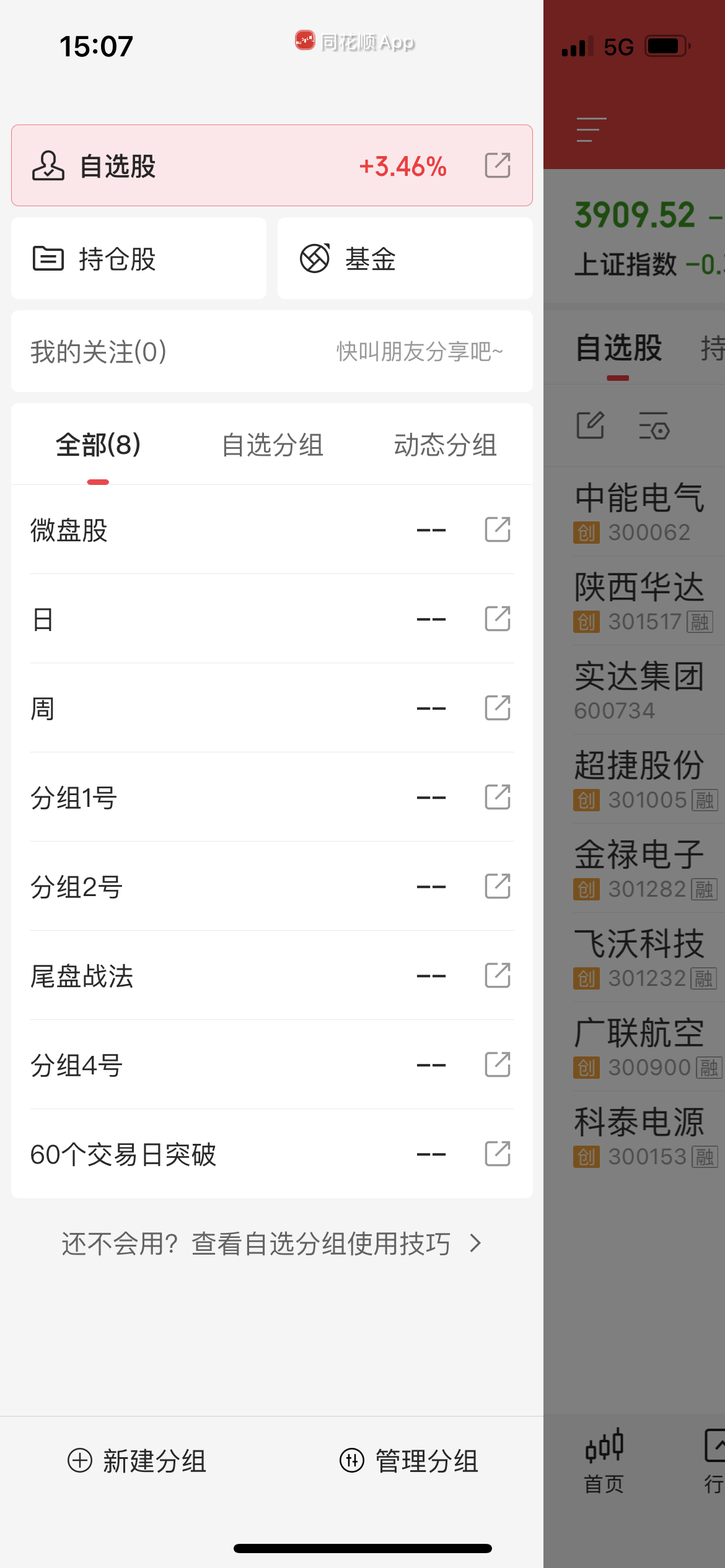
Task: Open 还不会用？查看自选分组使用技巧 link
Action: [x=271, y=1244]
